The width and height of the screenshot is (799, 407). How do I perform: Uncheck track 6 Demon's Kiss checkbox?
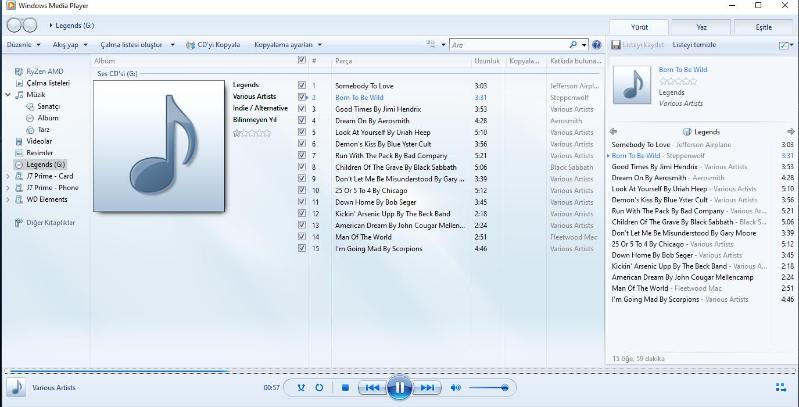302,144
